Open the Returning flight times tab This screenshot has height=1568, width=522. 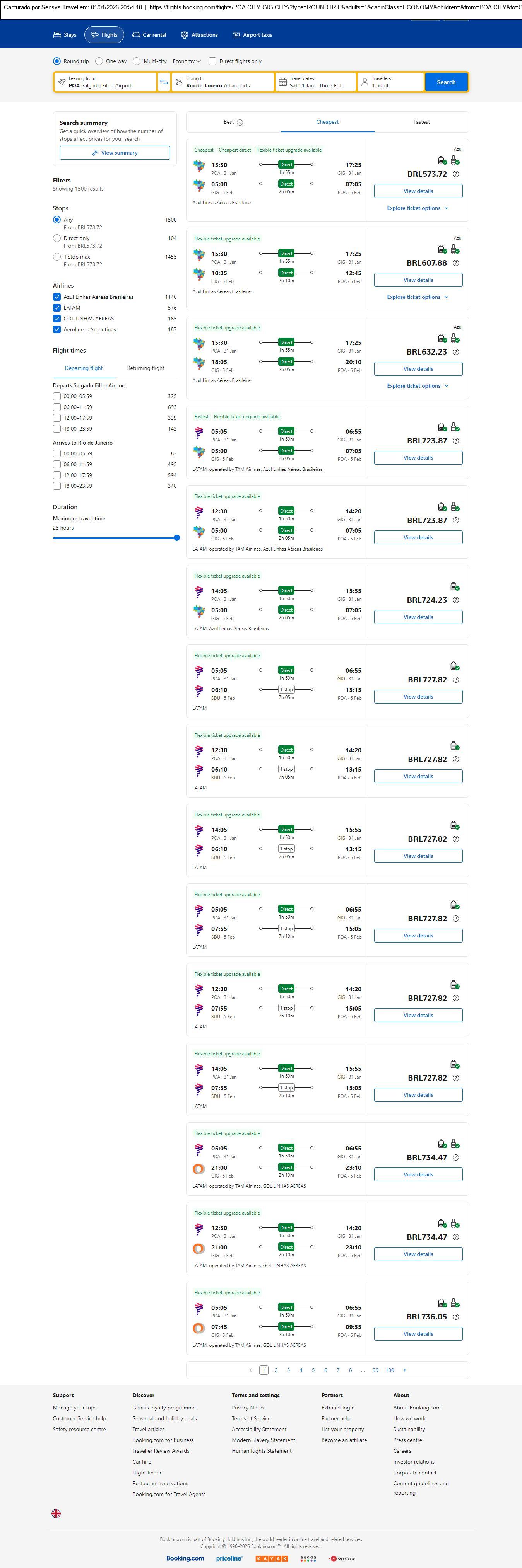(x=145, y=368)
